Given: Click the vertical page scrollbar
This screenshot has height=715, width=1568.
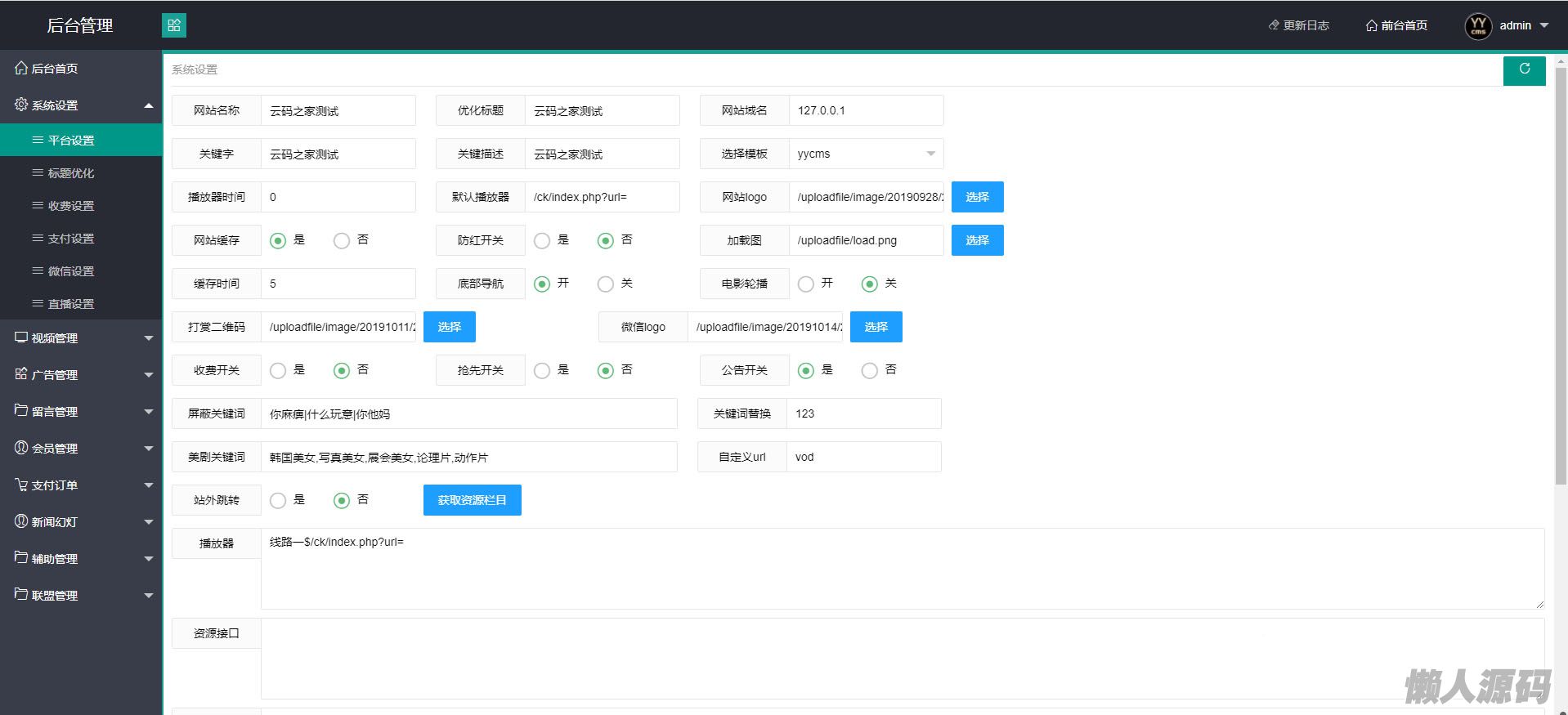Looking at the screenshot, I should 1560,278.
